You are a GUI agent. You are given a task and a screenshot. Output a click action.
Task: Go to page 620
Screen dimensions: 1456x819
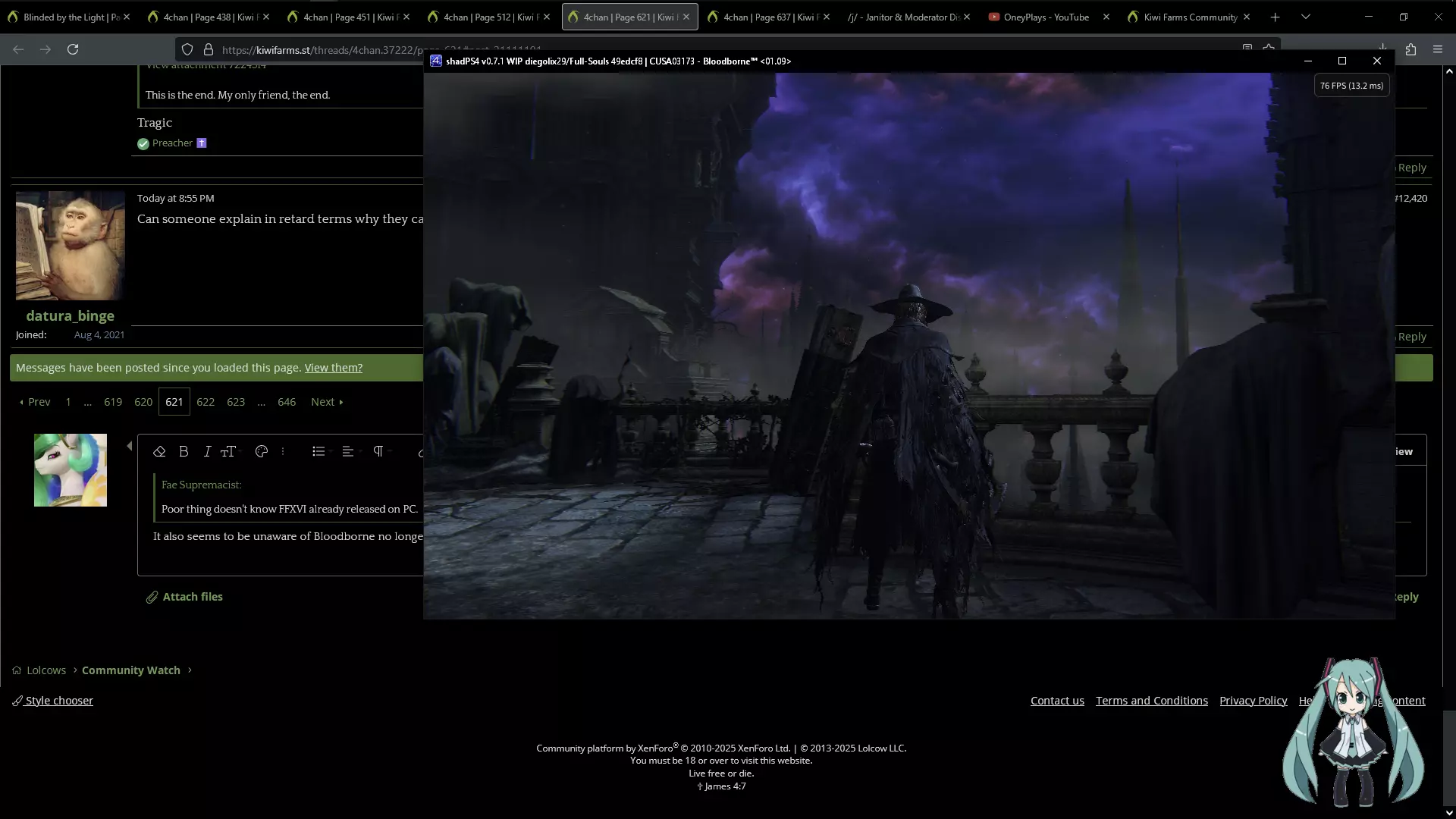(143, 402)
